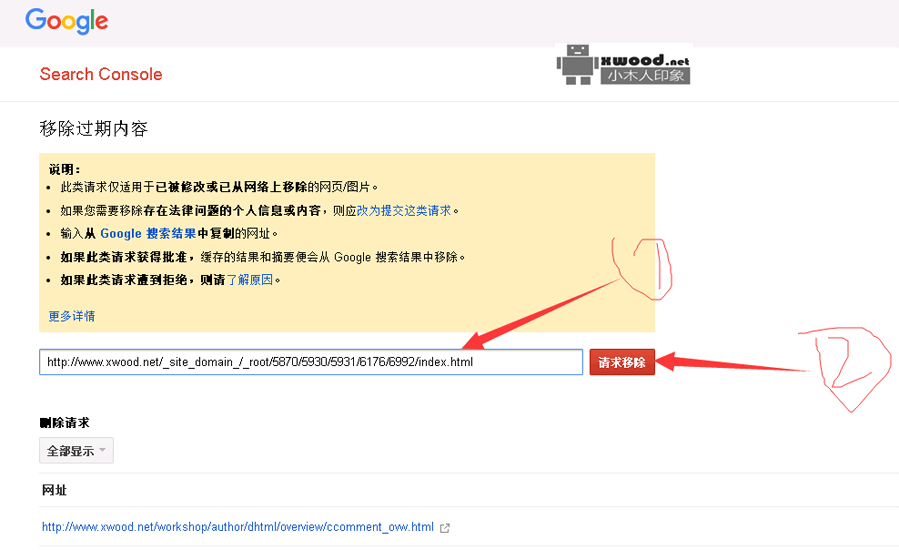This screenshot has height=550, width=899.
Task: Open the 了解原因 link
Action: [249, 280]
